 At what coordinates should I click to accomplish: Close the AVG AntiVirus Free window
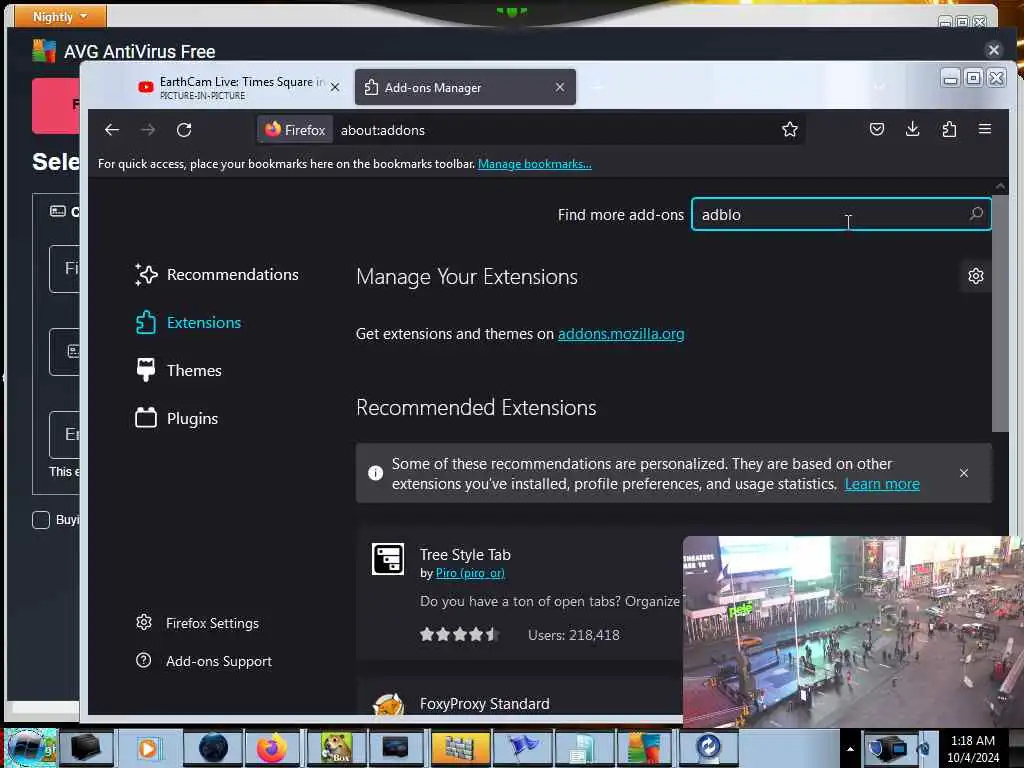point(993,50)
